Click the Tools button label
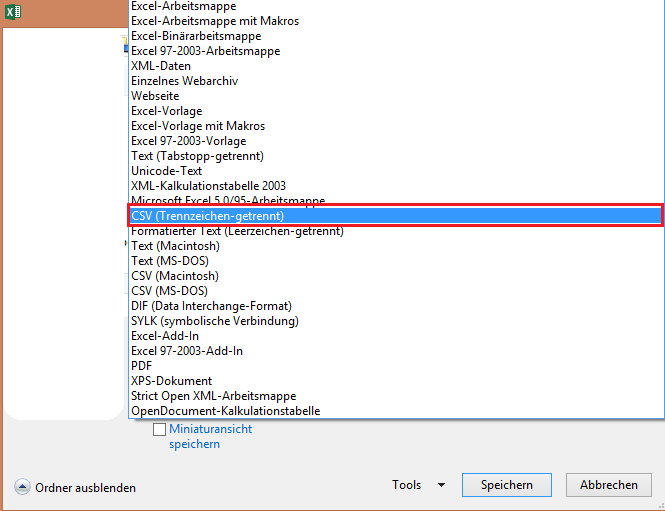The image size is (665, 511). (x=406, y=485)
